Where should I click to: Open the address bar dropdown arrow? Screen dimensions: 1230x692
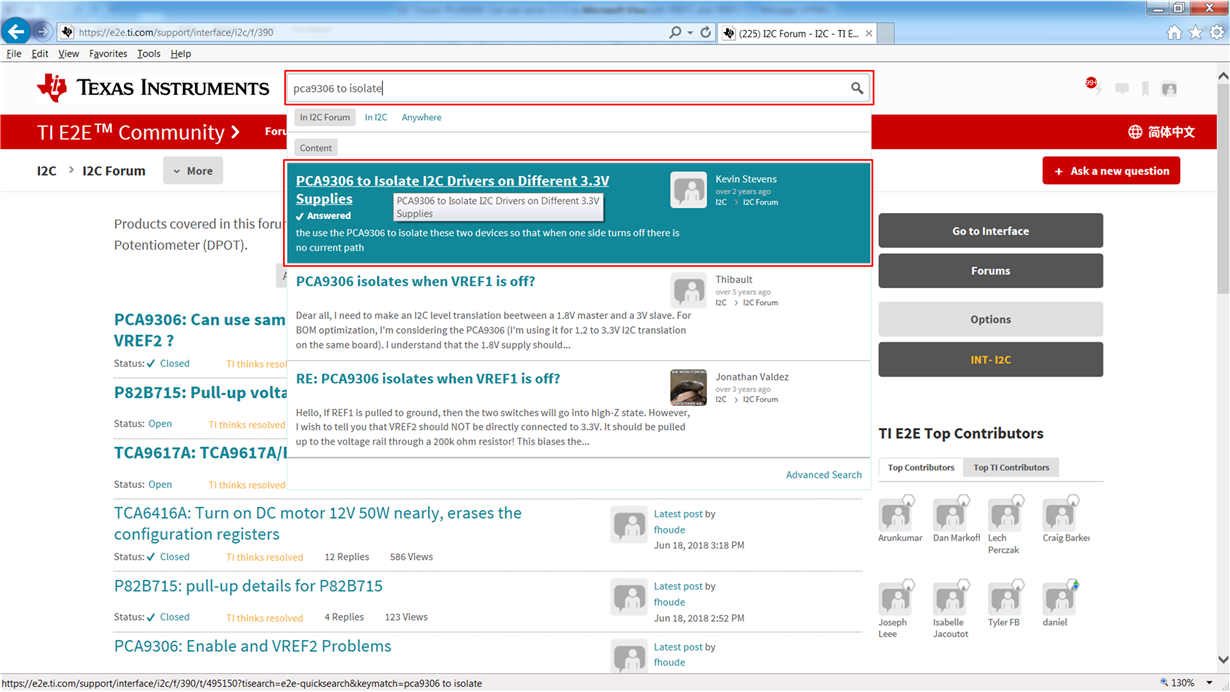(690, 33)
